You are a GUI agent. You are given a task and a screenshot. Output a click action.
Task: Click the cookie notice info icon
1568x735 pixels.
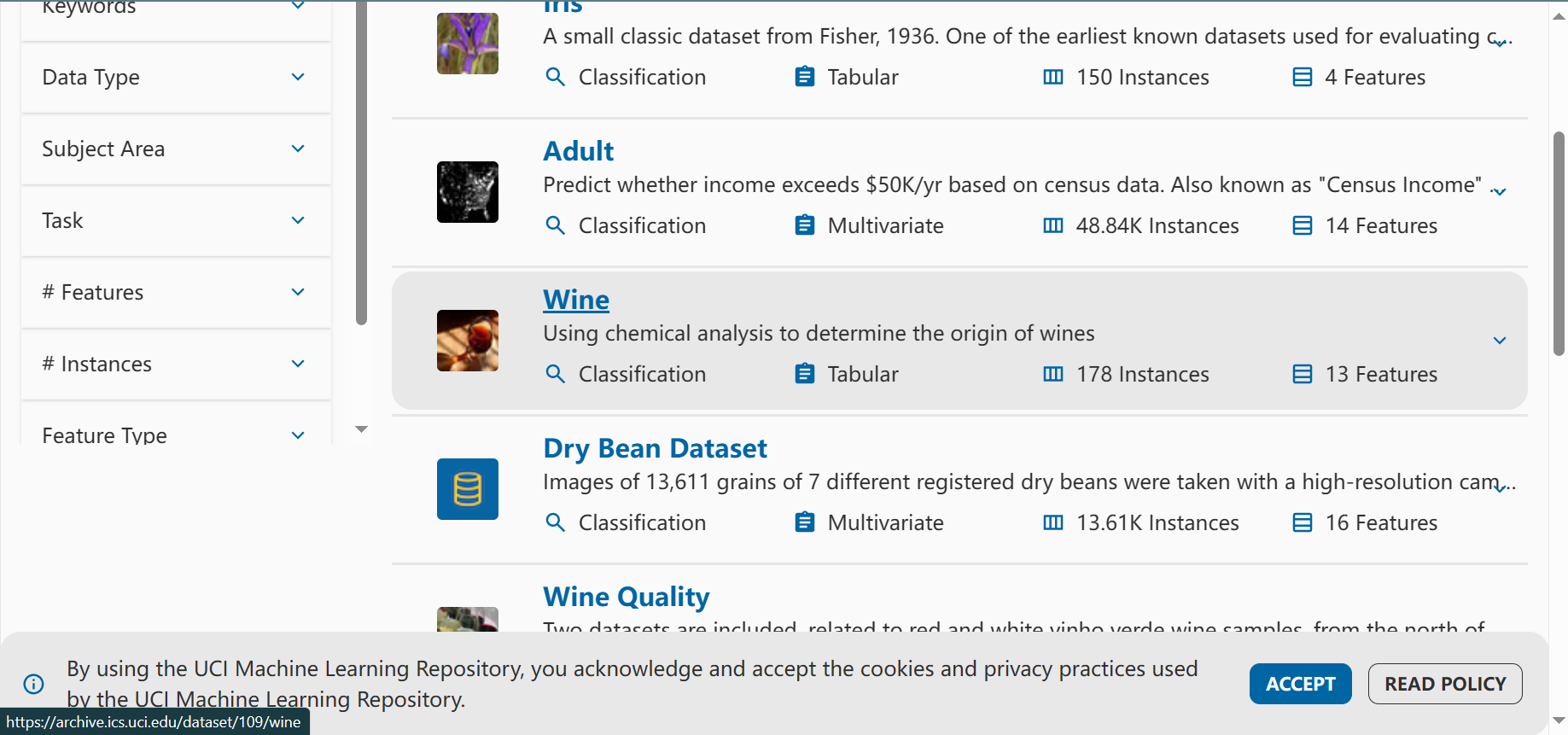(x=34, y=684)
